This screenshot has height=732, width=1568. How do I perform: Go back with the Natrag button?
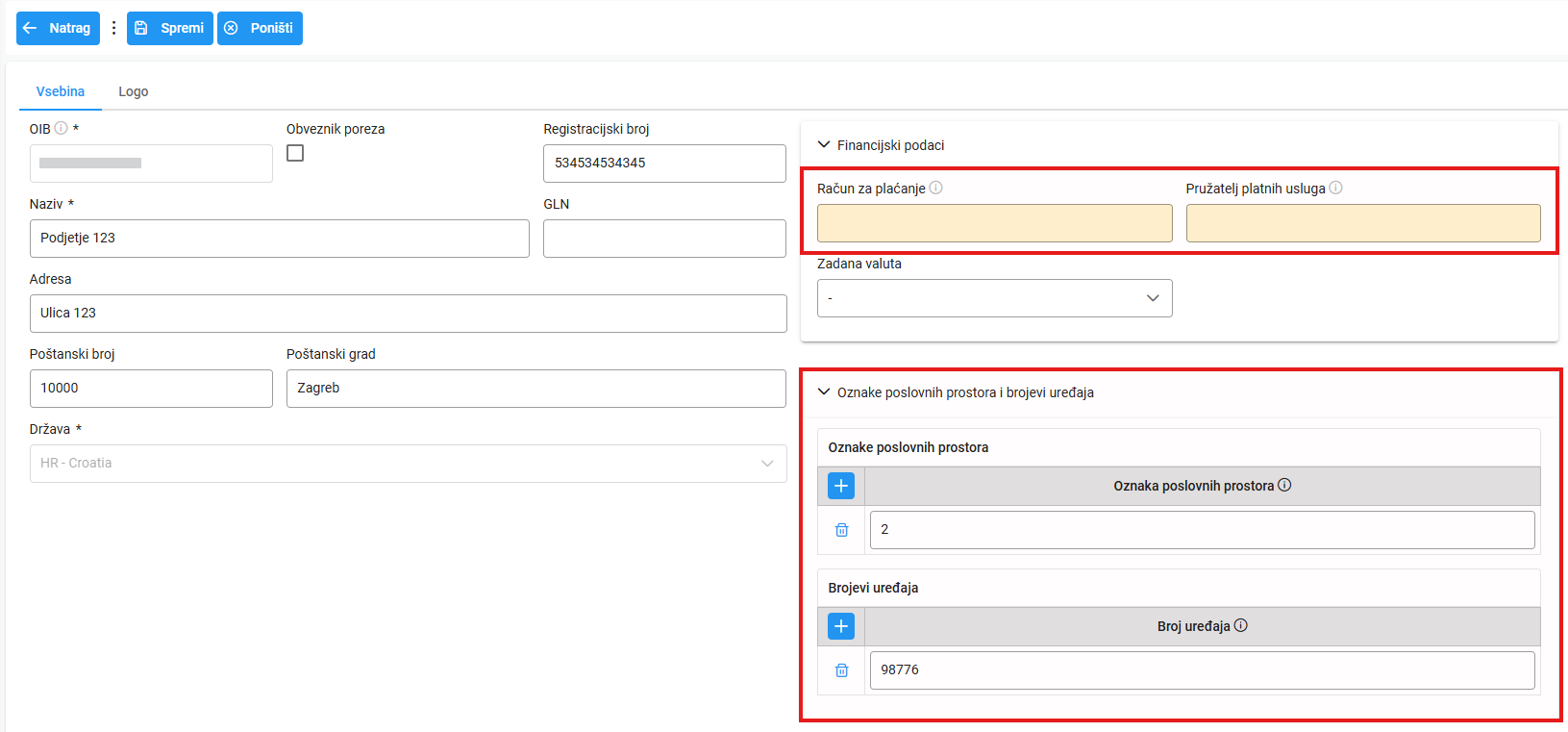tap(58, 28)
